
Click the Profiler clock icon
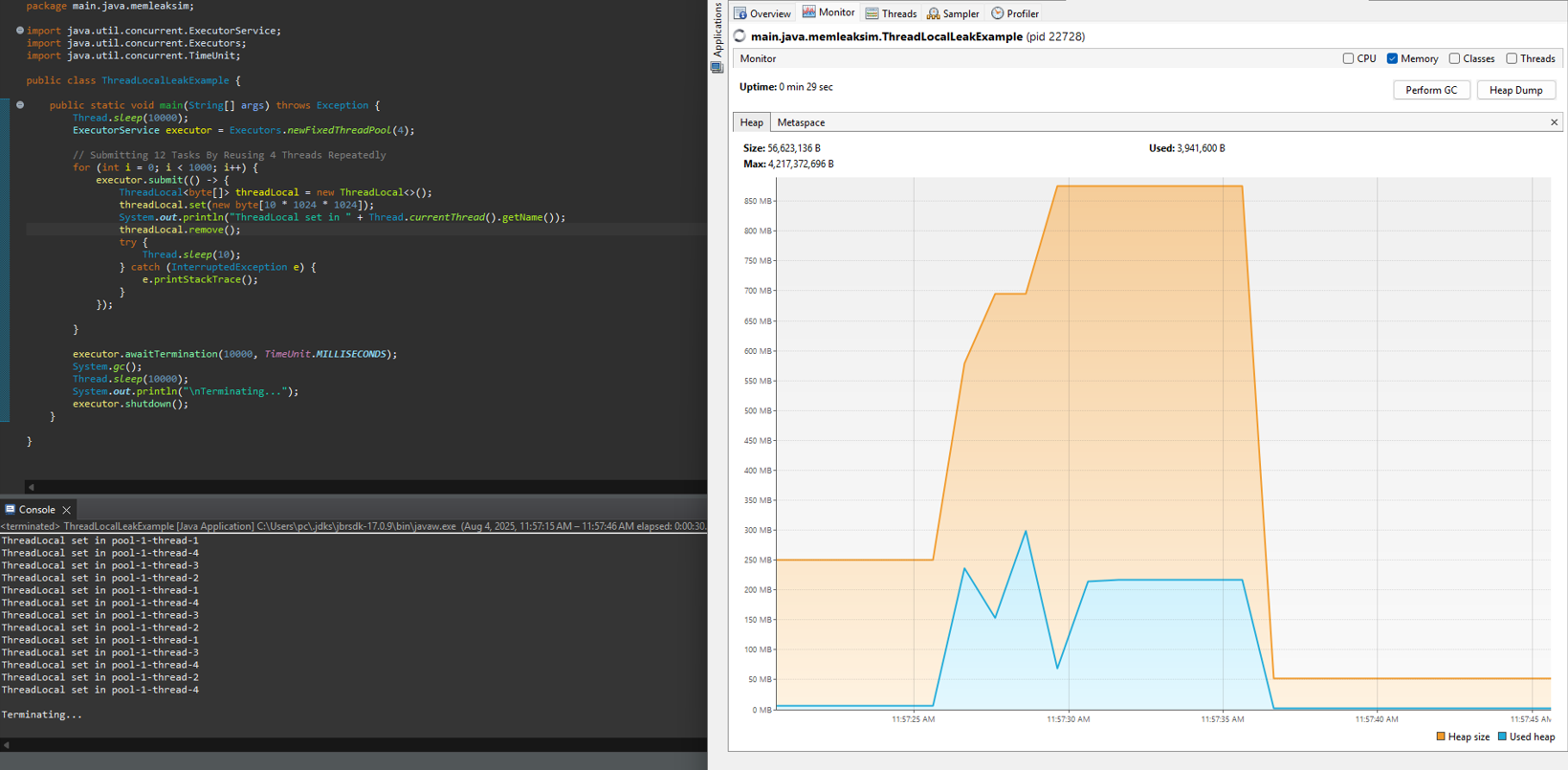(x=998, y=13)
